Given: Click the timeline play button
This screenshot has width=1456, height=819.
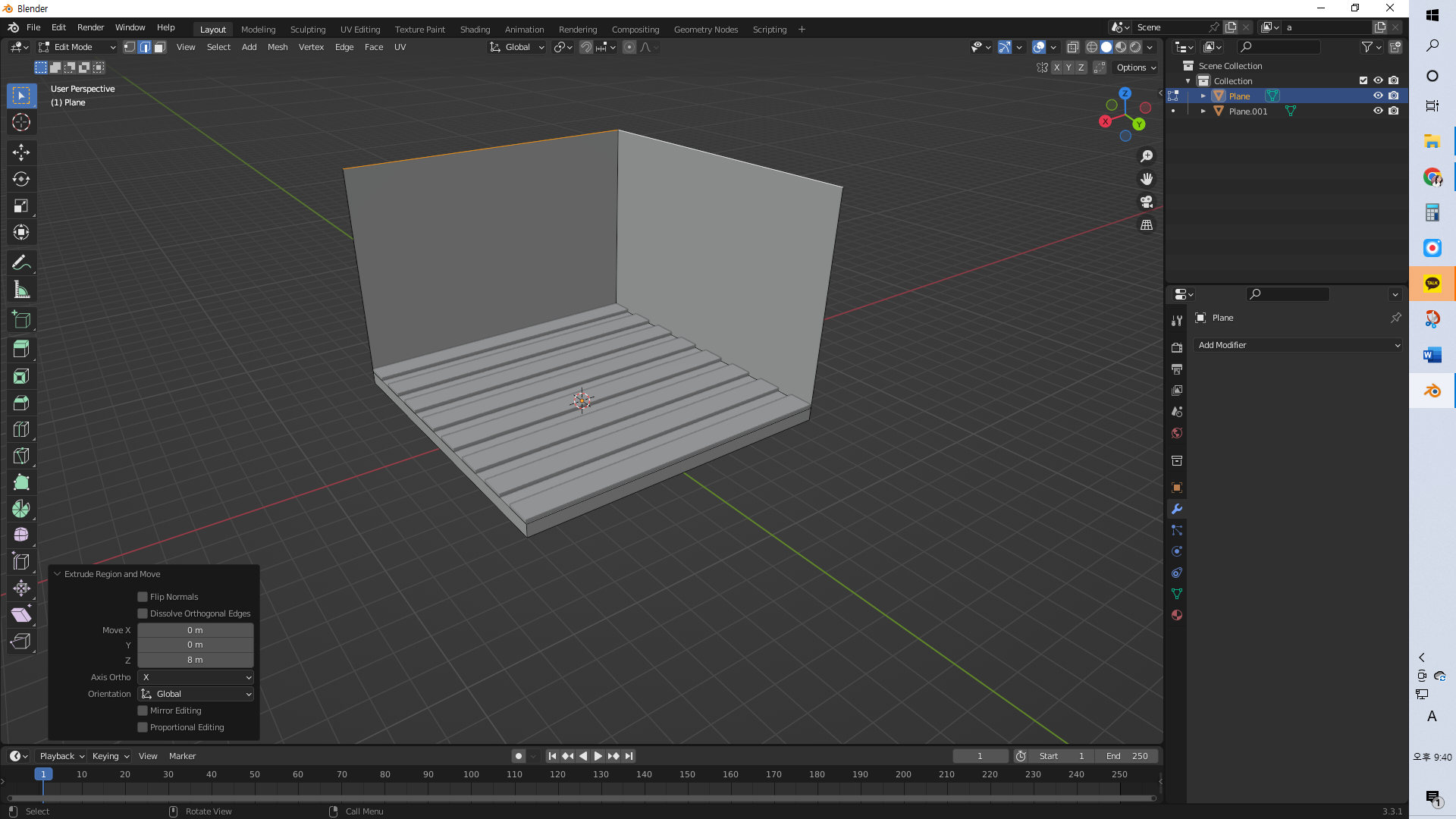Looking at the screenshot, I should (598, 756).
